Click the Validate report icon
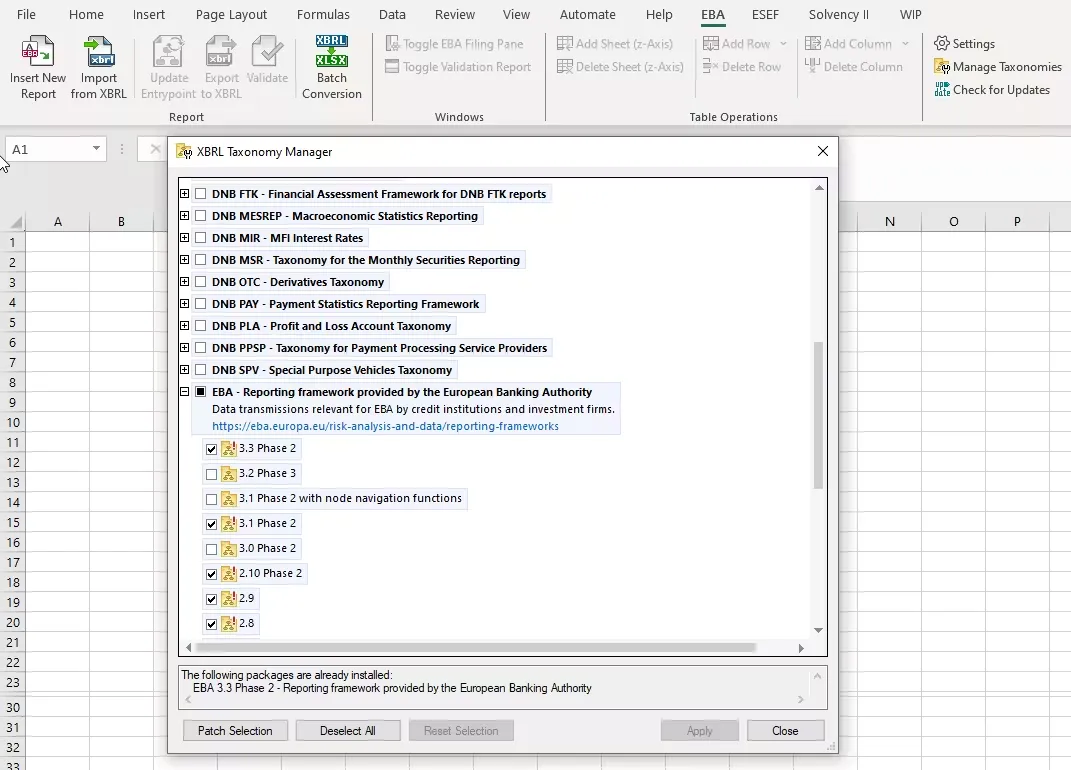 tap(267, 51)
